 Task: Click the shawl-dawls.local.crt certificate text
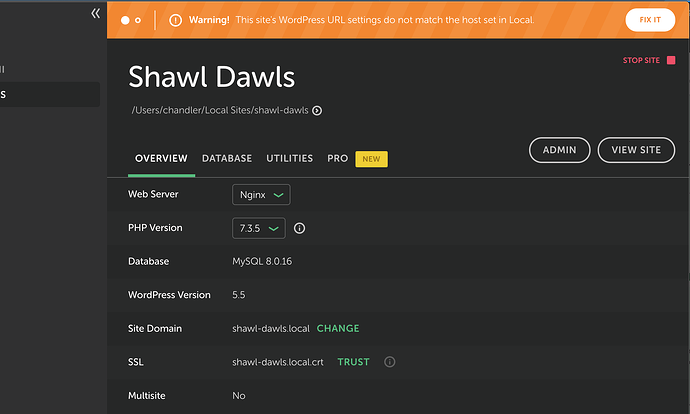tap(278, 362)
